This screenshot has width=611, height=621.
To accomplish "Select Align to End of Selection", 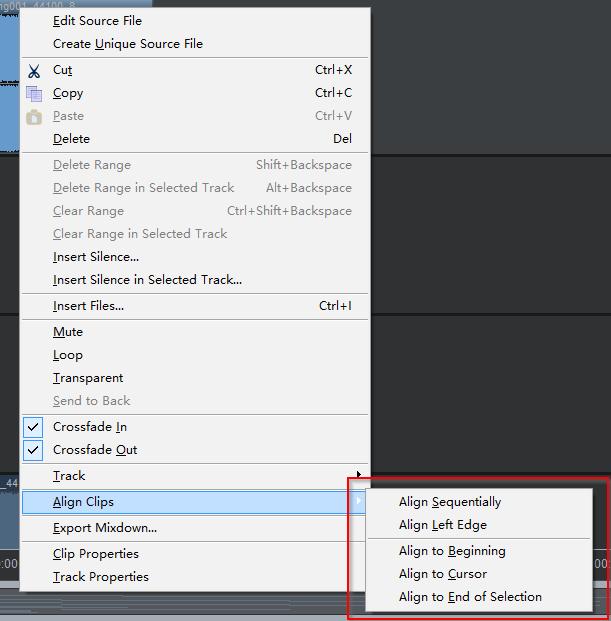I will click(470, 597).
